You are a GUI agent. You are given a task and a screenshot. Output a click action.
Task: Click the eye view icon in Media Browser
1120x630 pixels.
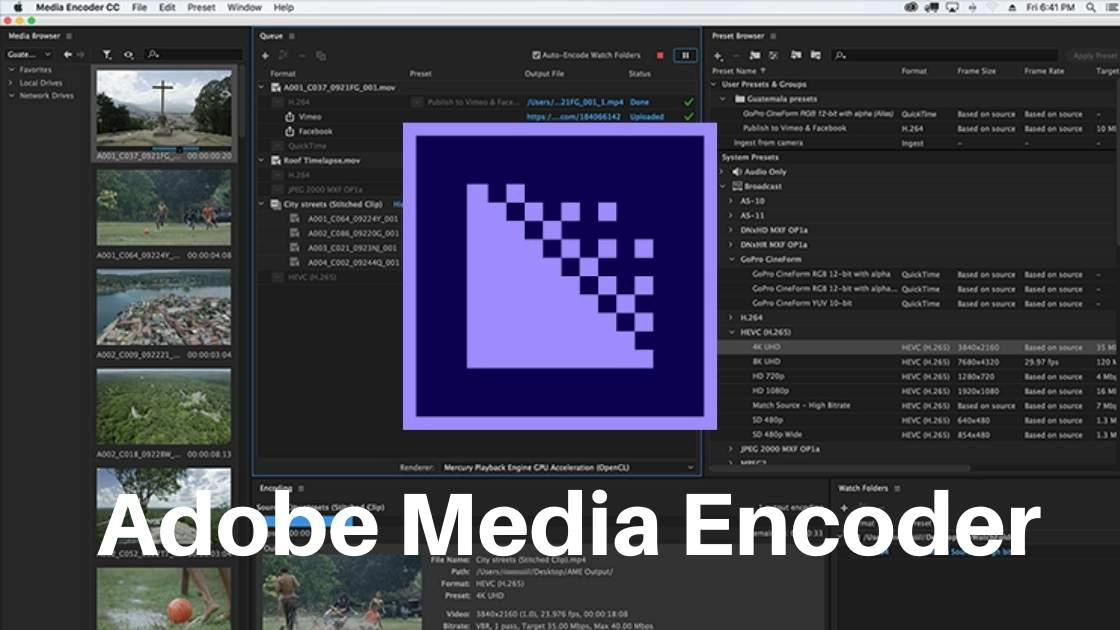[129, 52]
